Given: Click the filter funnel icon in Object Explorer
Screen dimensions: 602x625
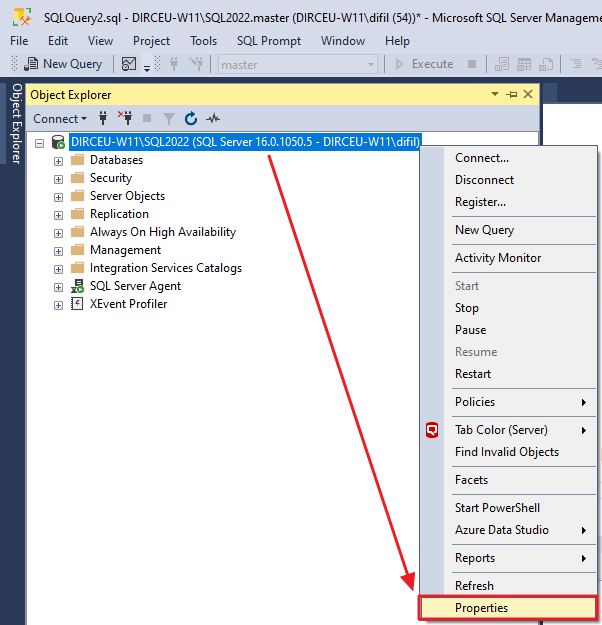Looking at the screenshot, I should (x=169, y=119).
